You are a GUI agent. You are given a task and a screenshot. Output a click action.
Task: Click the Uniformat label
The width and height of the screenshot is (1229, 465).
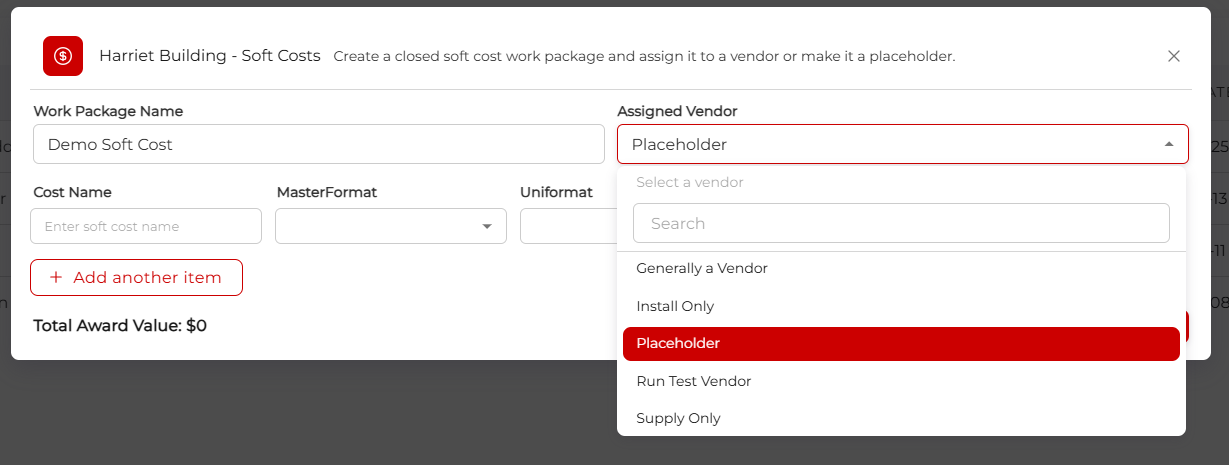click(556, 192)
